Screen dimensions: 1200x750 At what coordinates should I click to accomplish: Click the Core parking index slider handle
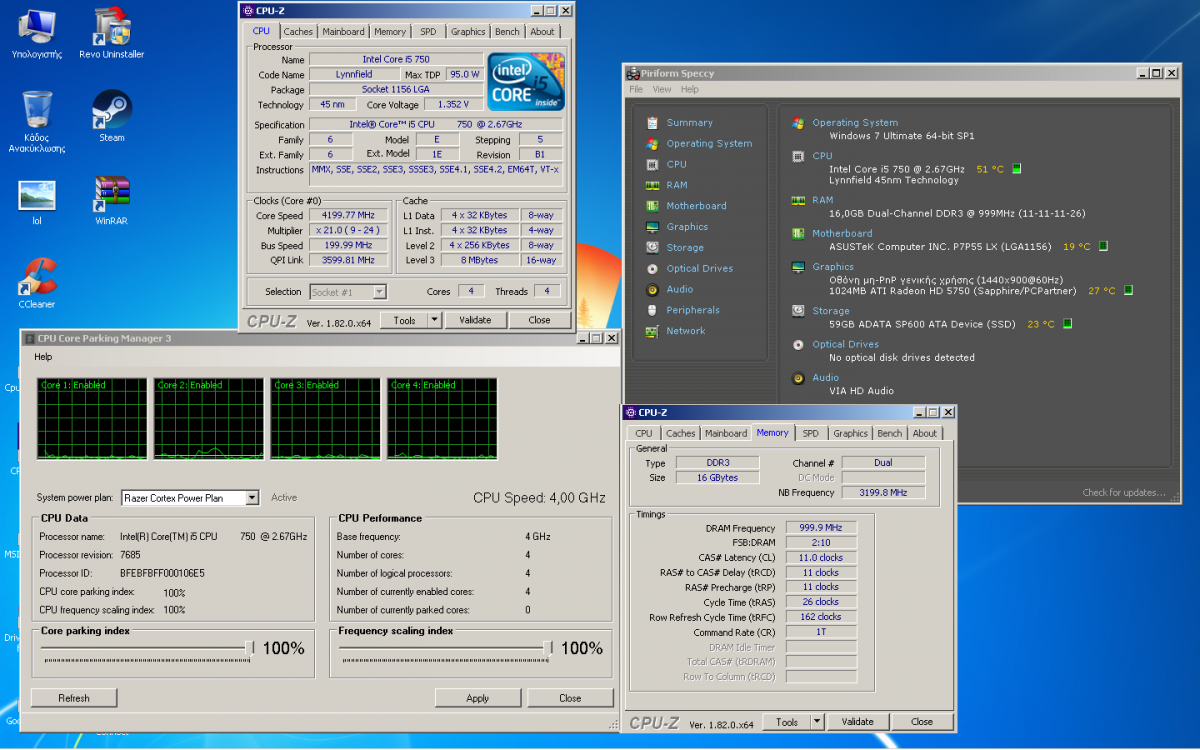250,648
